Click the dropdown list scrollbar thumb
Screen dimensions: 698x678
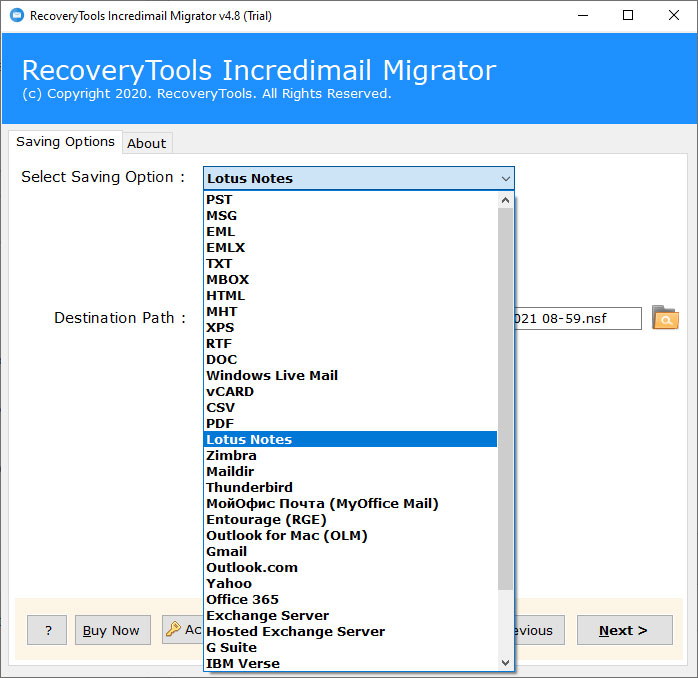point(505,399)
